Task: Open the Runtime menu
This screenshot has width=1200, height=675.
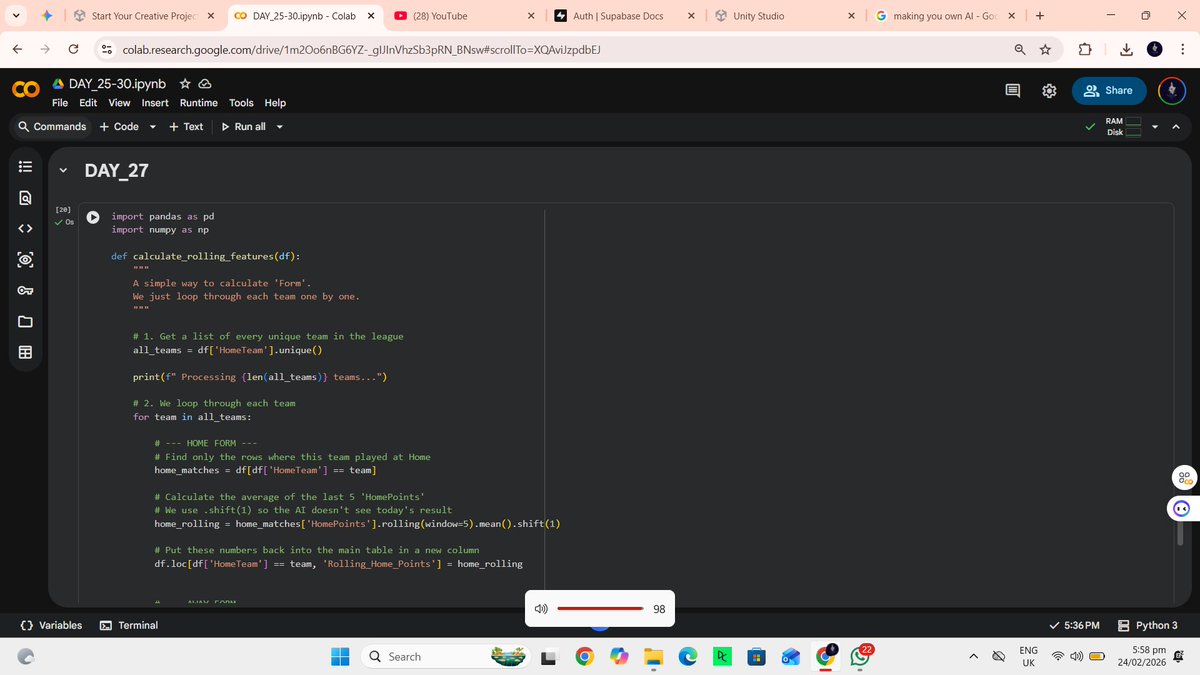Action: pos(199,102)
